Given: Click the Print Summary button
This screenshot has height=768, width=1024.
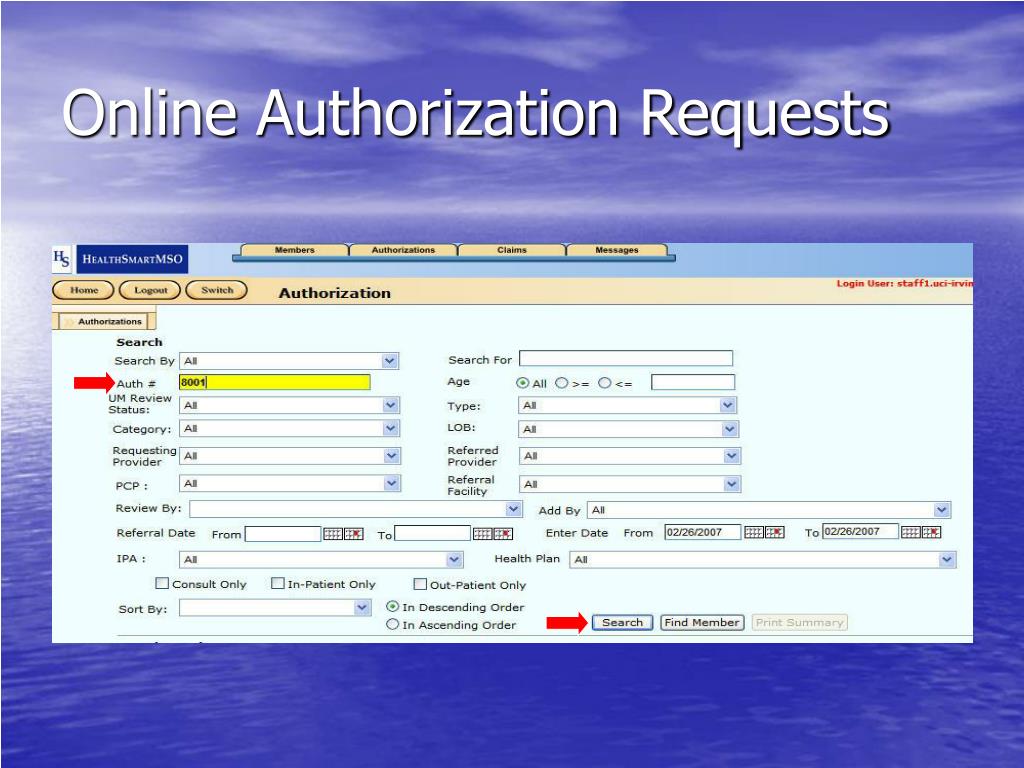Looking at the screenshot, I should point(799,623).
